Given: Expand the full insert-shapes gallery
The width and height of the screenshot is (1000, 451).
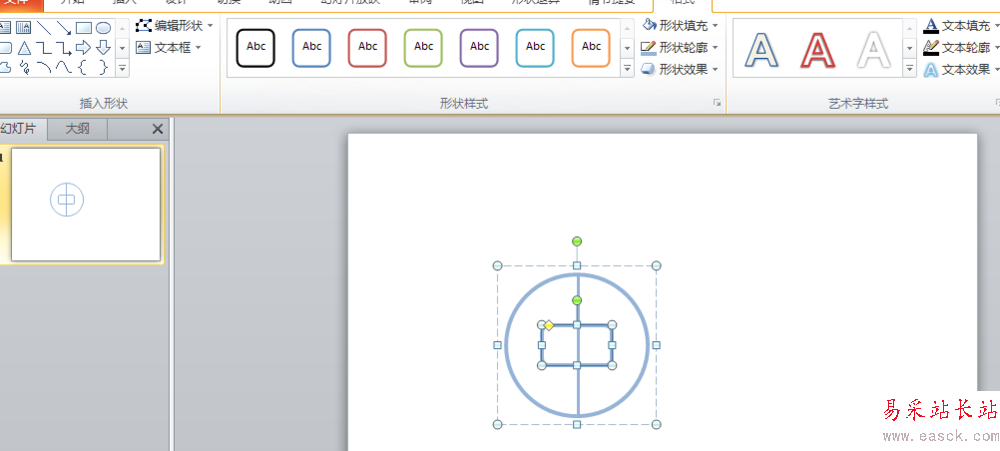Looking at the screenshot, I should pos(123,67).
